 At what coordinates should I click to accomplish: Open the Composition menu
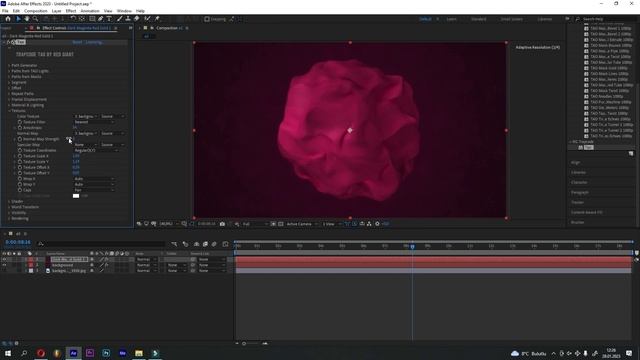pos(36,11)
